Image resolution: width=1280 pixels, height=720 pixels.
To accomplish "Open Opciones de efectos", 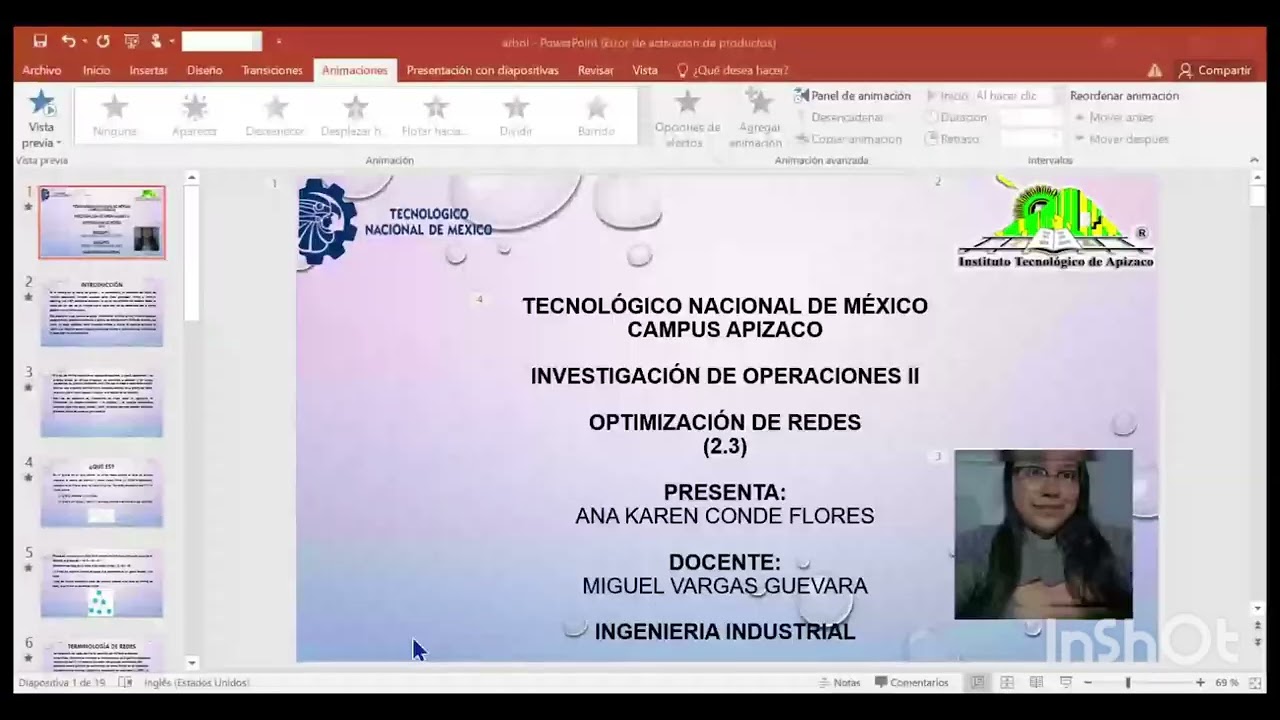I will click(687, 119).
